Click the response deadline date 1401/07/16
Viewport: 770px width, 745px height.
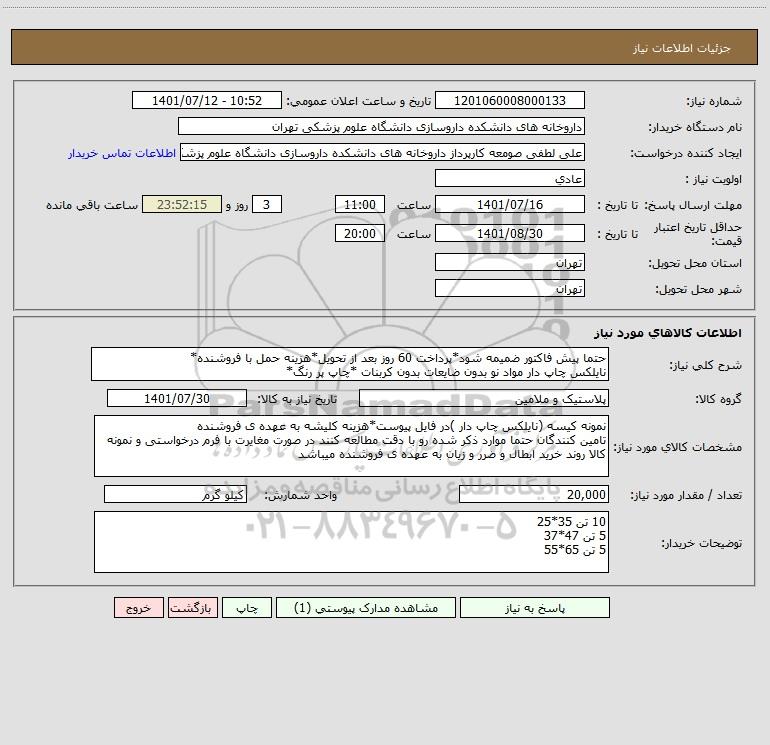coord(510,204)
